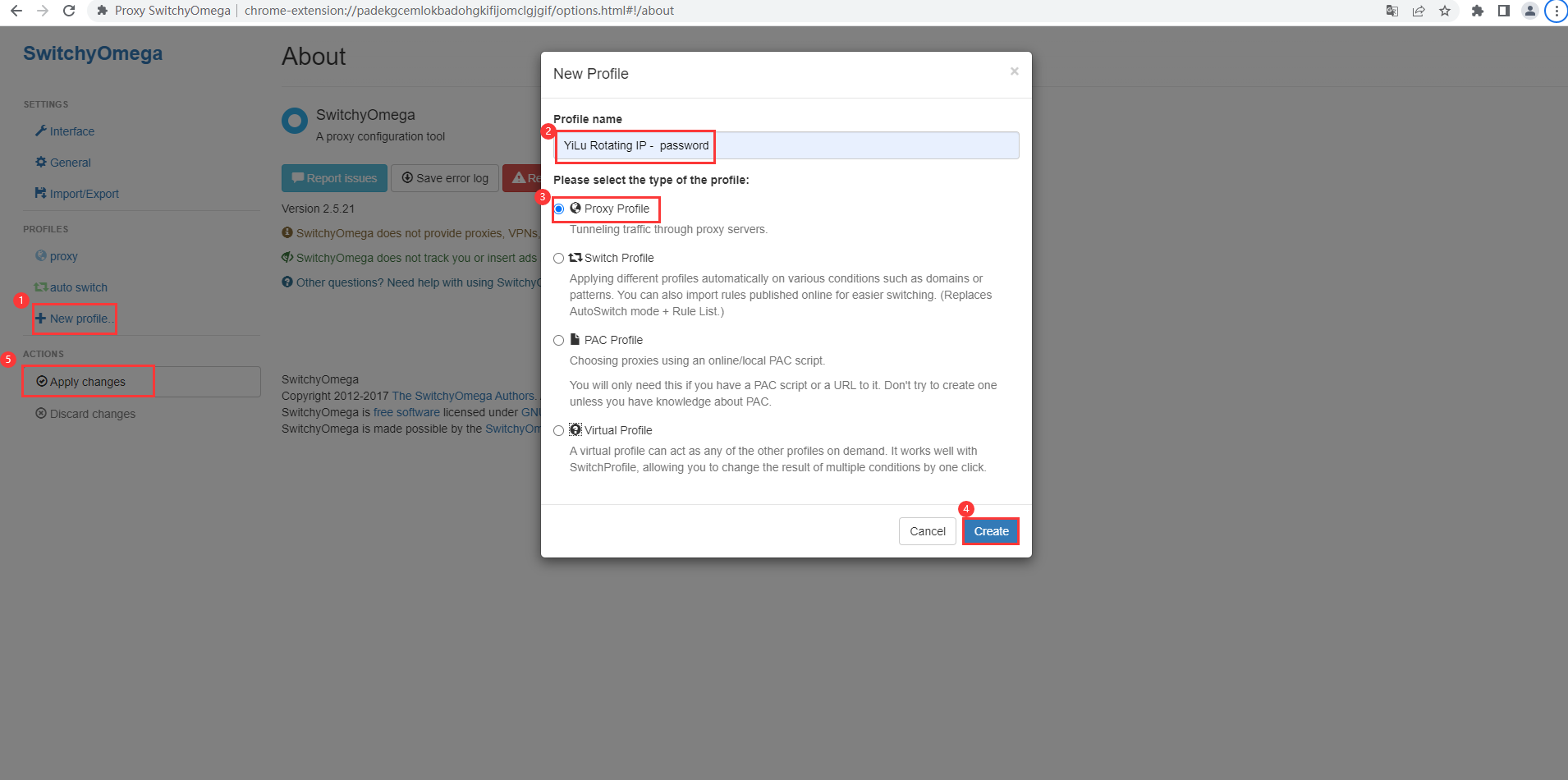Click the plus icon beside New profile
The image size is (1568, 780).
coord(40,319)
